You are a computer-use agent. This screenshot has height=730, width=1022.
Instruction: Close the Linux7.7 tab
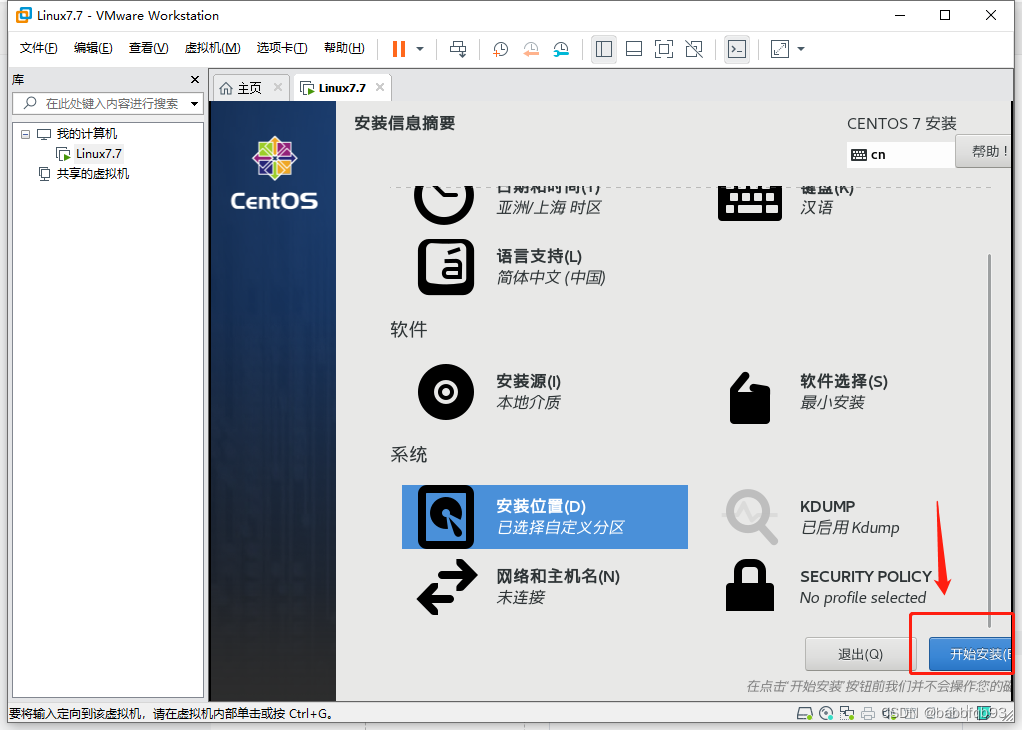tap(379, 87)
